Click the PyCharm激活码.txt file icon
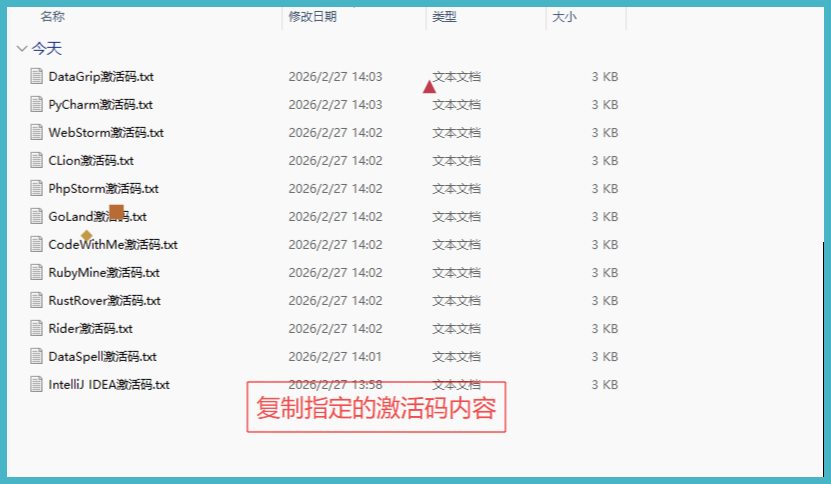The width and height of the screenshot is (831, 484). [x=36, y=104]
